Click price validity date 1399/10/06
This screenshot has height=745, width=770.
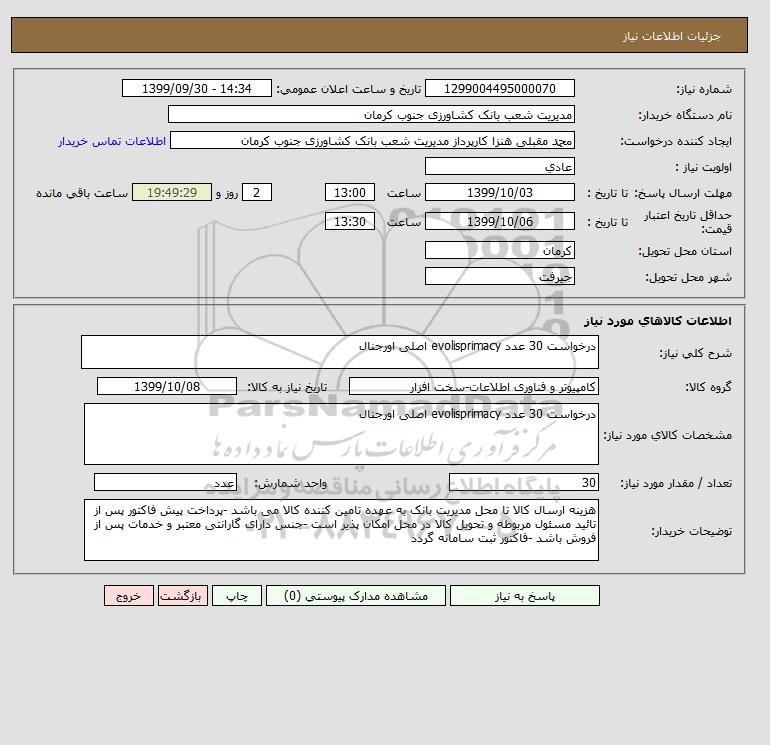pyautogui.click(x=499, y=221)
